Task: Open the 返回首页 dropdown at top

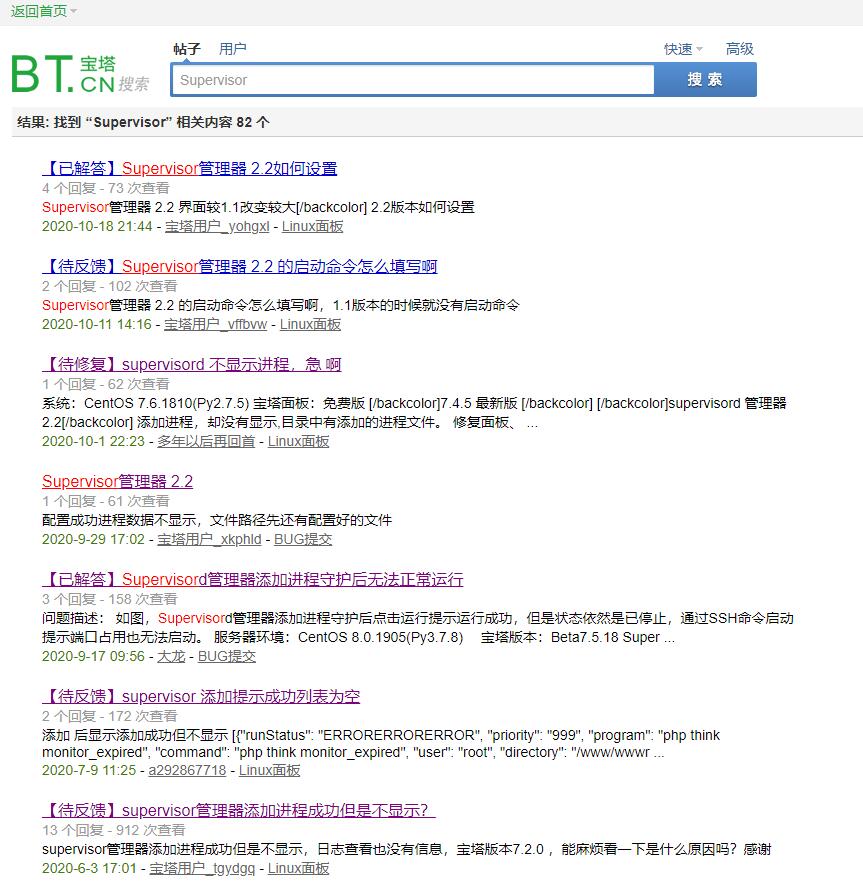Action: (43, 11)
